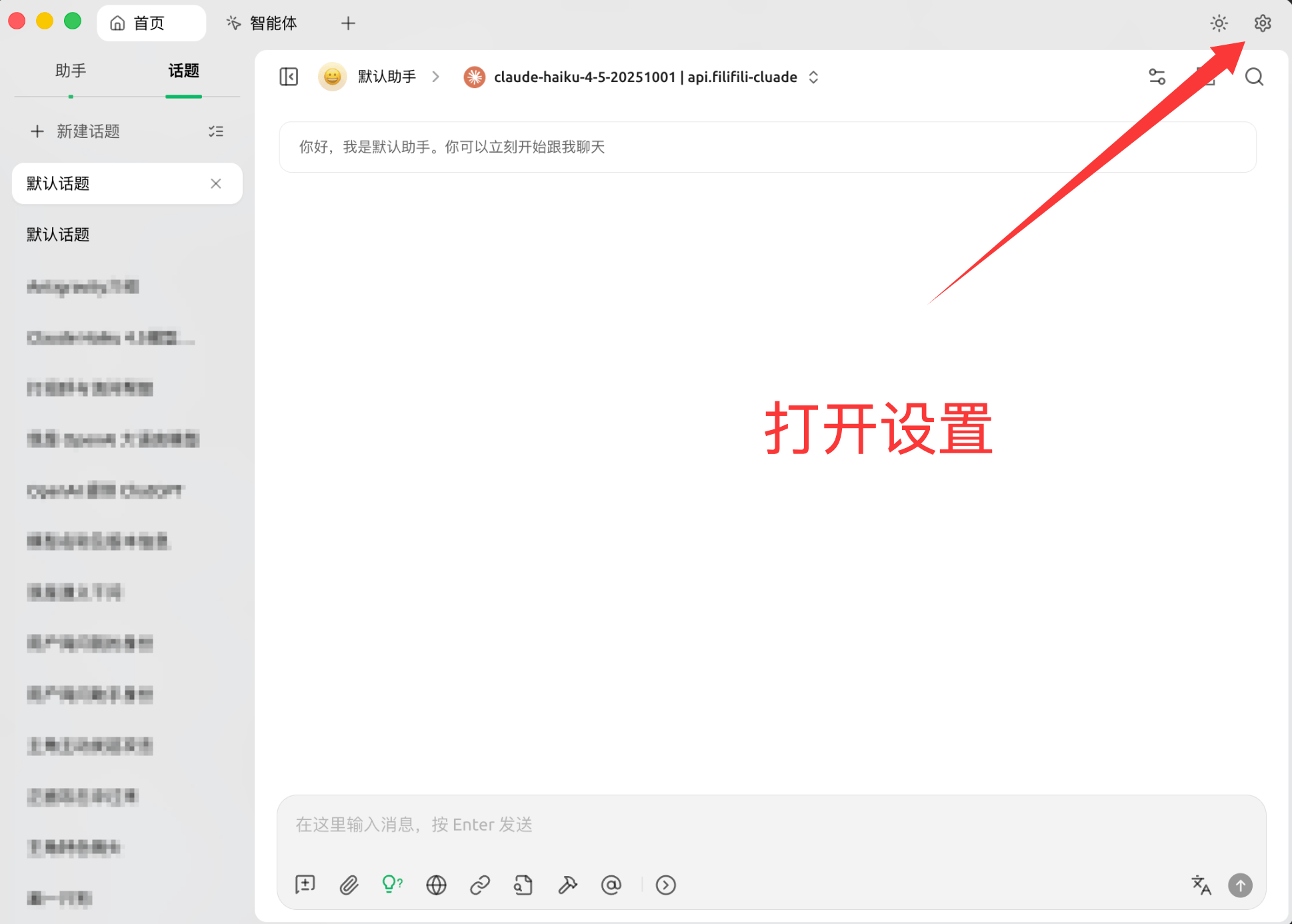Focus the message input field

pyautogui.click(x=771, y=825)
